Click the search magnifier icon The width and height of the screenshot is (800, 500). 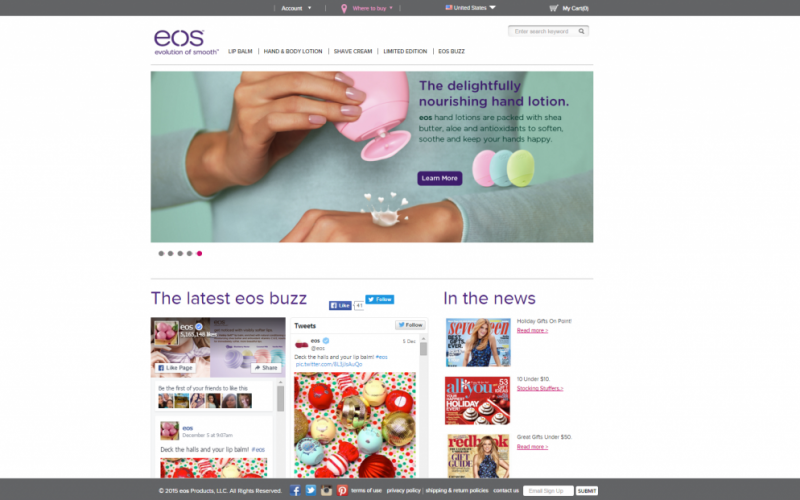[x=581, y=31]
